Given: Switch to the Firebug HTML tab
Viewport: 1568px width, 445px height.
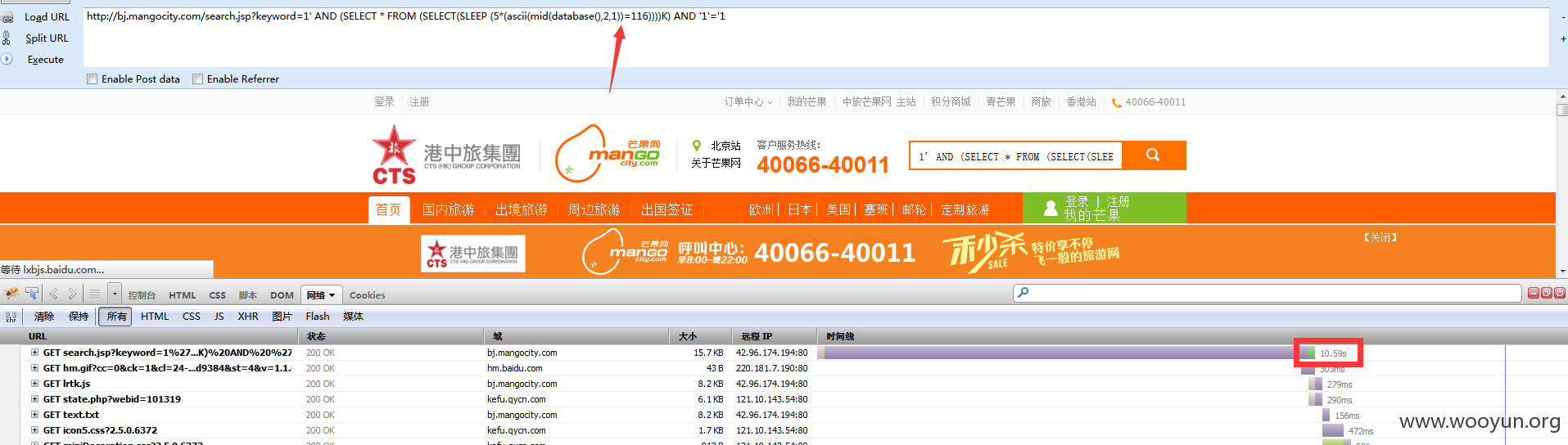Looking at the screenshot, I should (182, 295).
